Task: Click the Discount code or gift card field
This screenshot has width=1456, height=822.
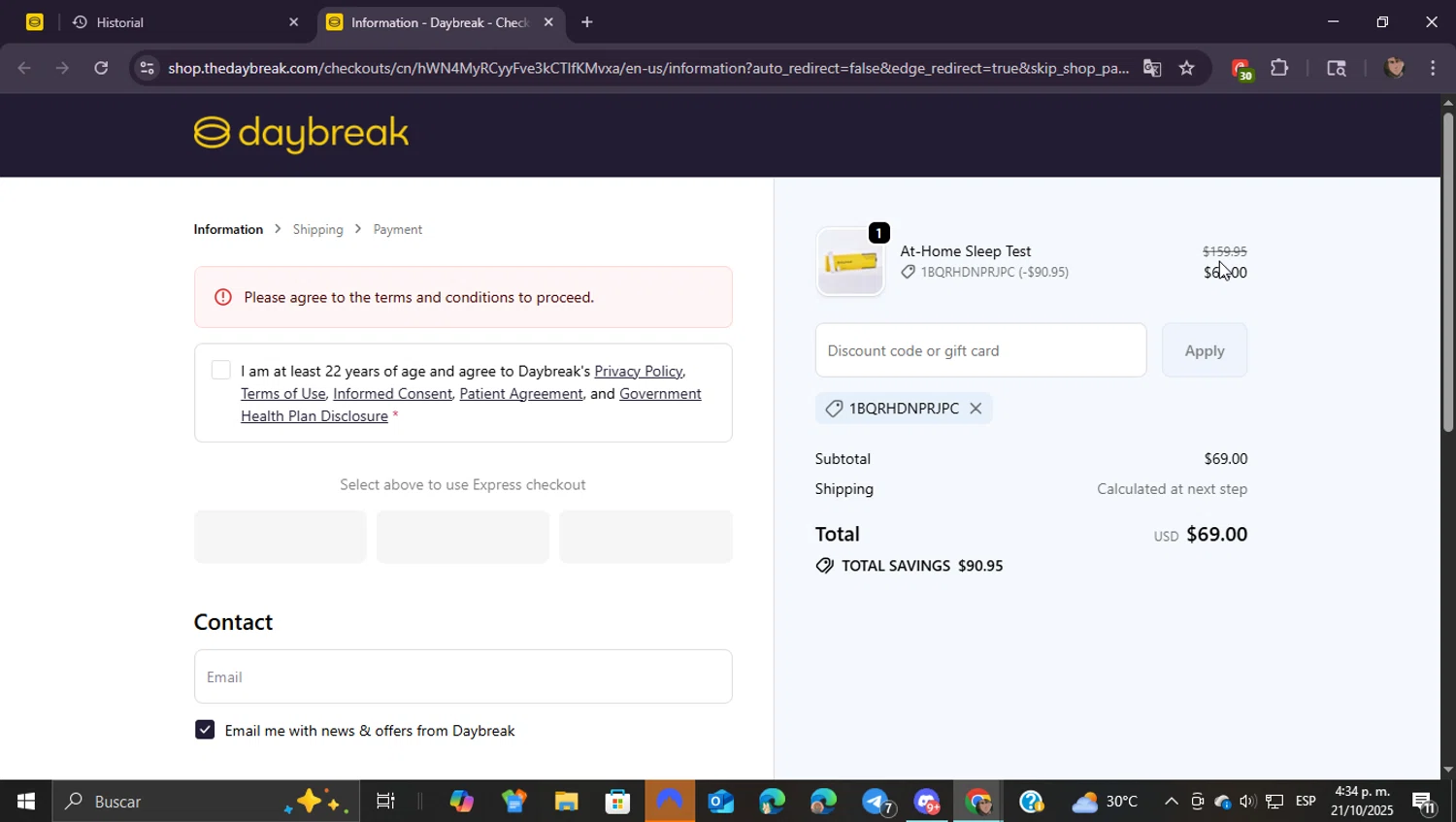Action: 980,350
